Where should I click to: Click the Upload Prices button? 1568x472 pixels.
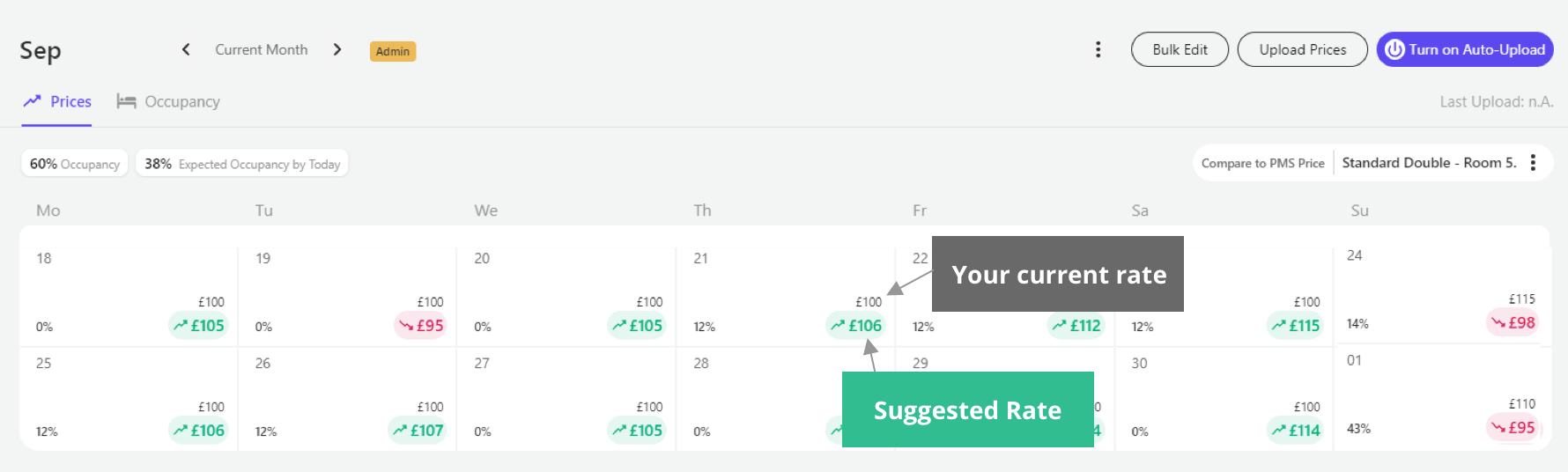click(x=1302, y=49)
